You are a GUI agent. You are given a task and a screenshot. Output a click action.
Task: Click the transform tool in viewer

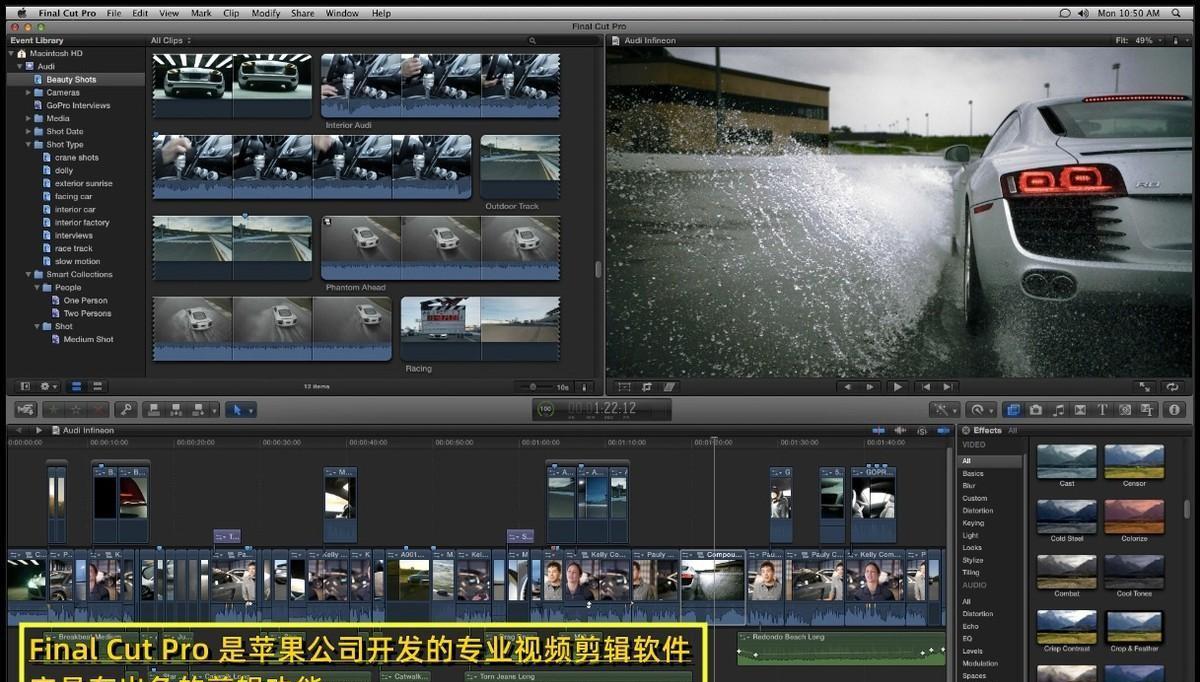tap(625, 387)
